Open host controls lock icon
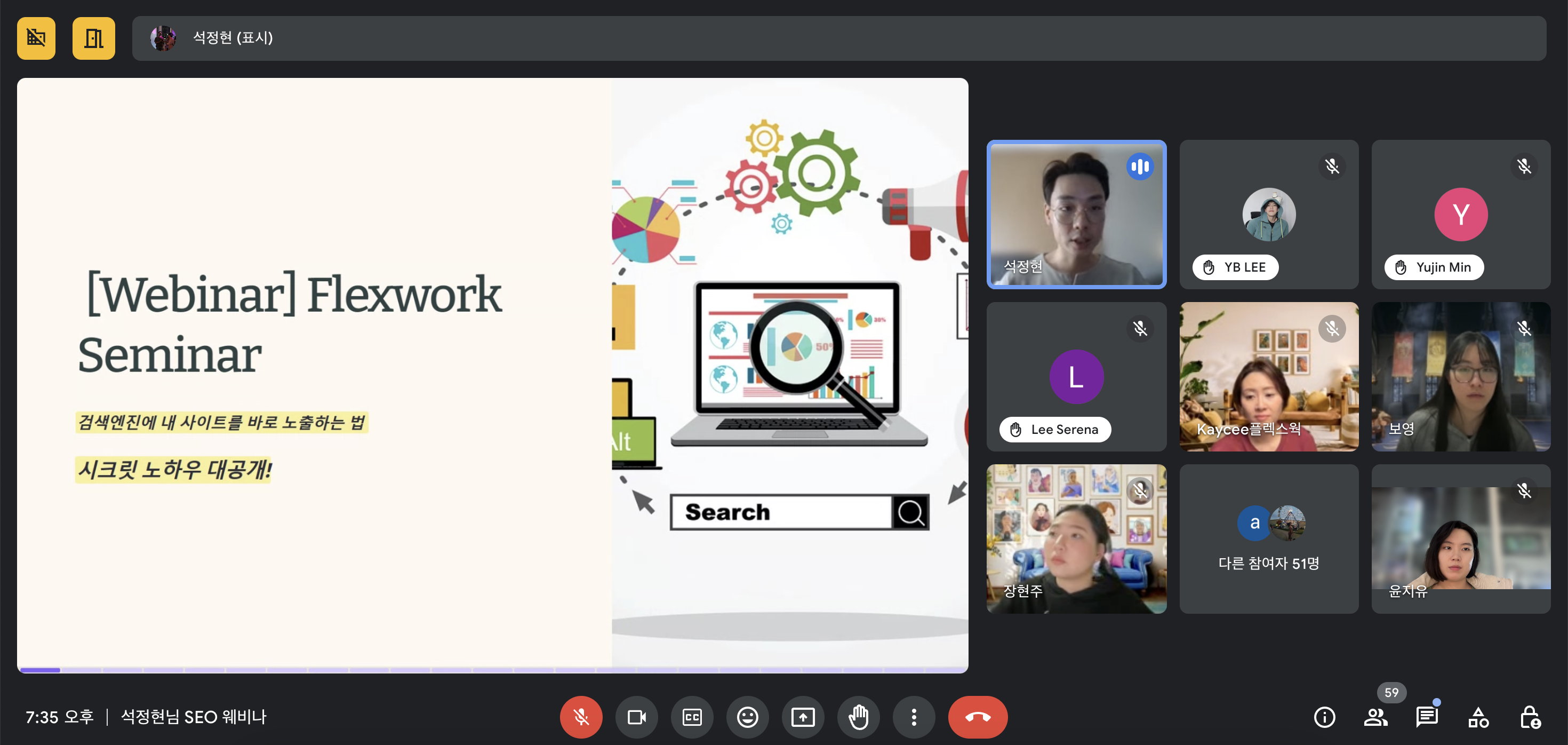 click(1529, 717)
